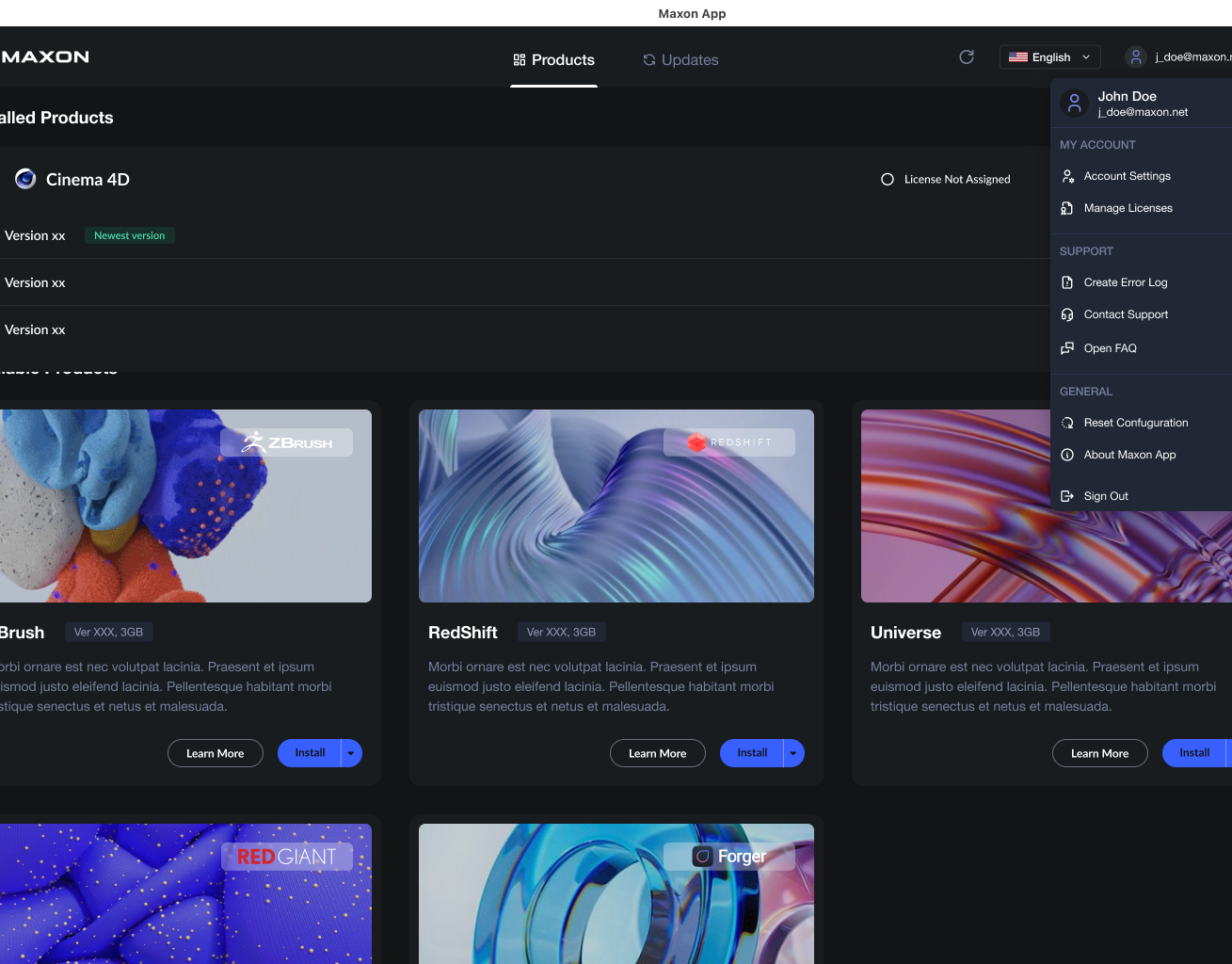The height and width of the screenshot is (964, 1232).
Task: Click the Open FAQ chat icon
Action: (x=1067, y=348)
